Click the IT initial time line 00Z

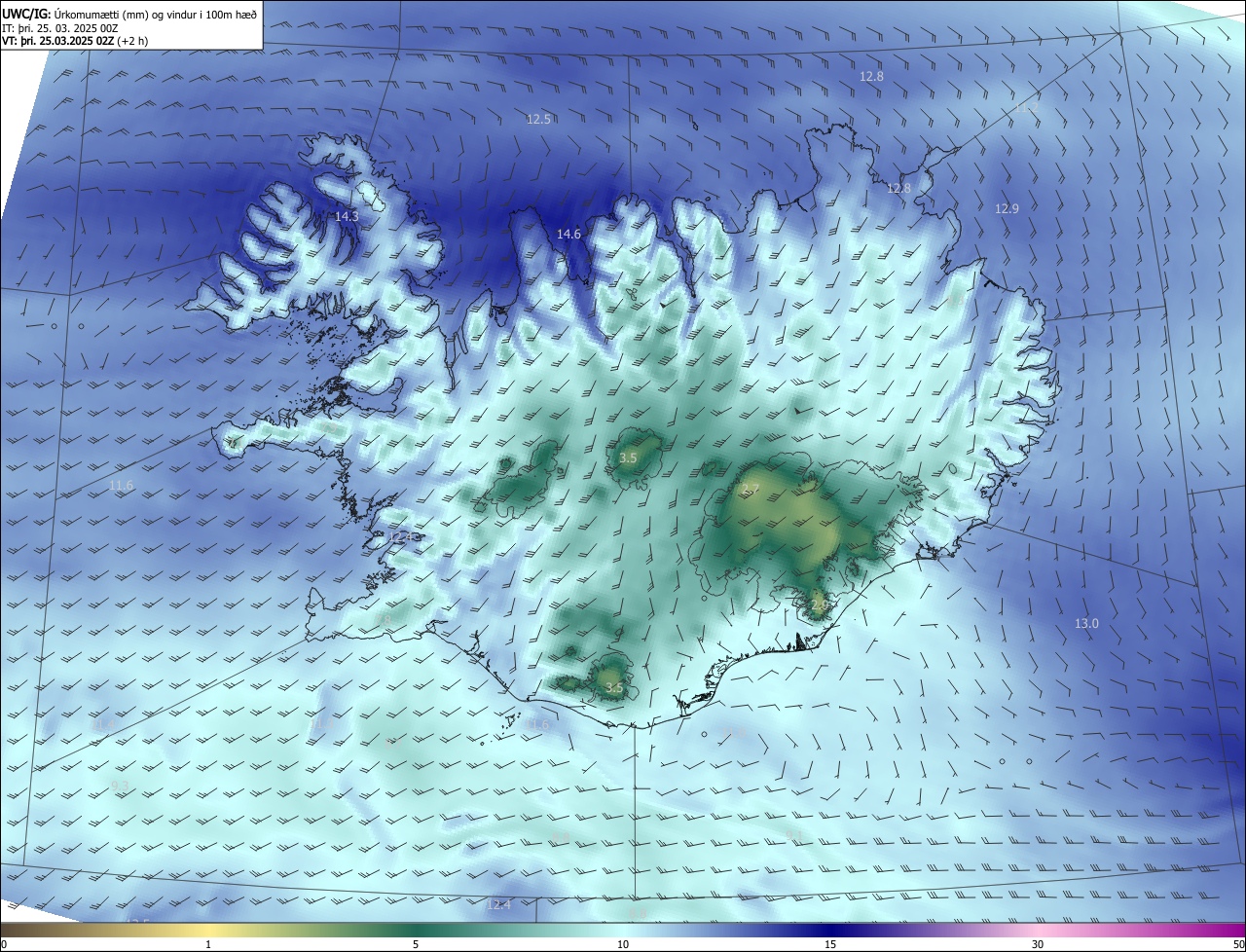click(x=58, y=28)
